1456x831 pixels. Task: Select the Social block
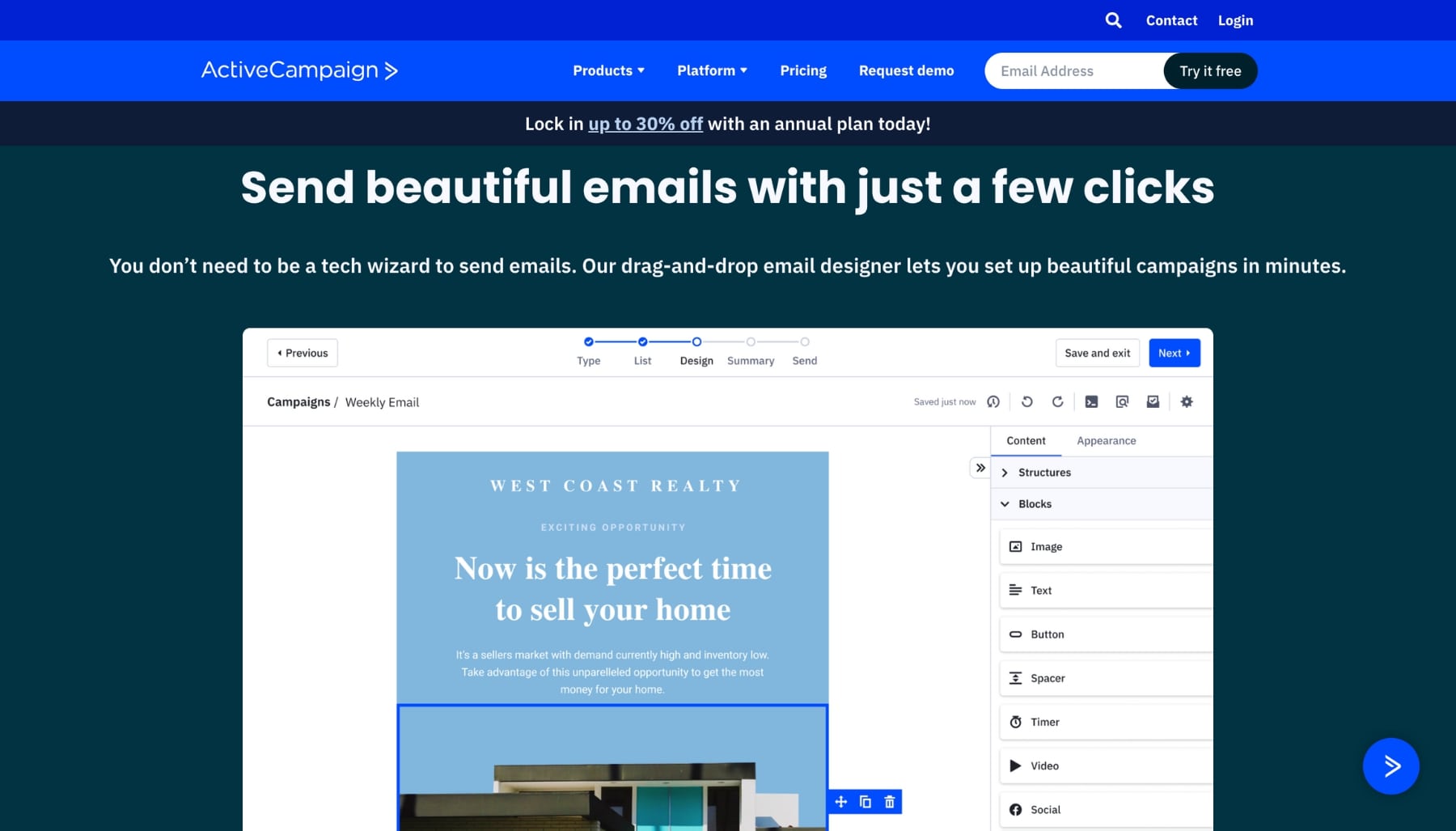tap(1106, 809)
